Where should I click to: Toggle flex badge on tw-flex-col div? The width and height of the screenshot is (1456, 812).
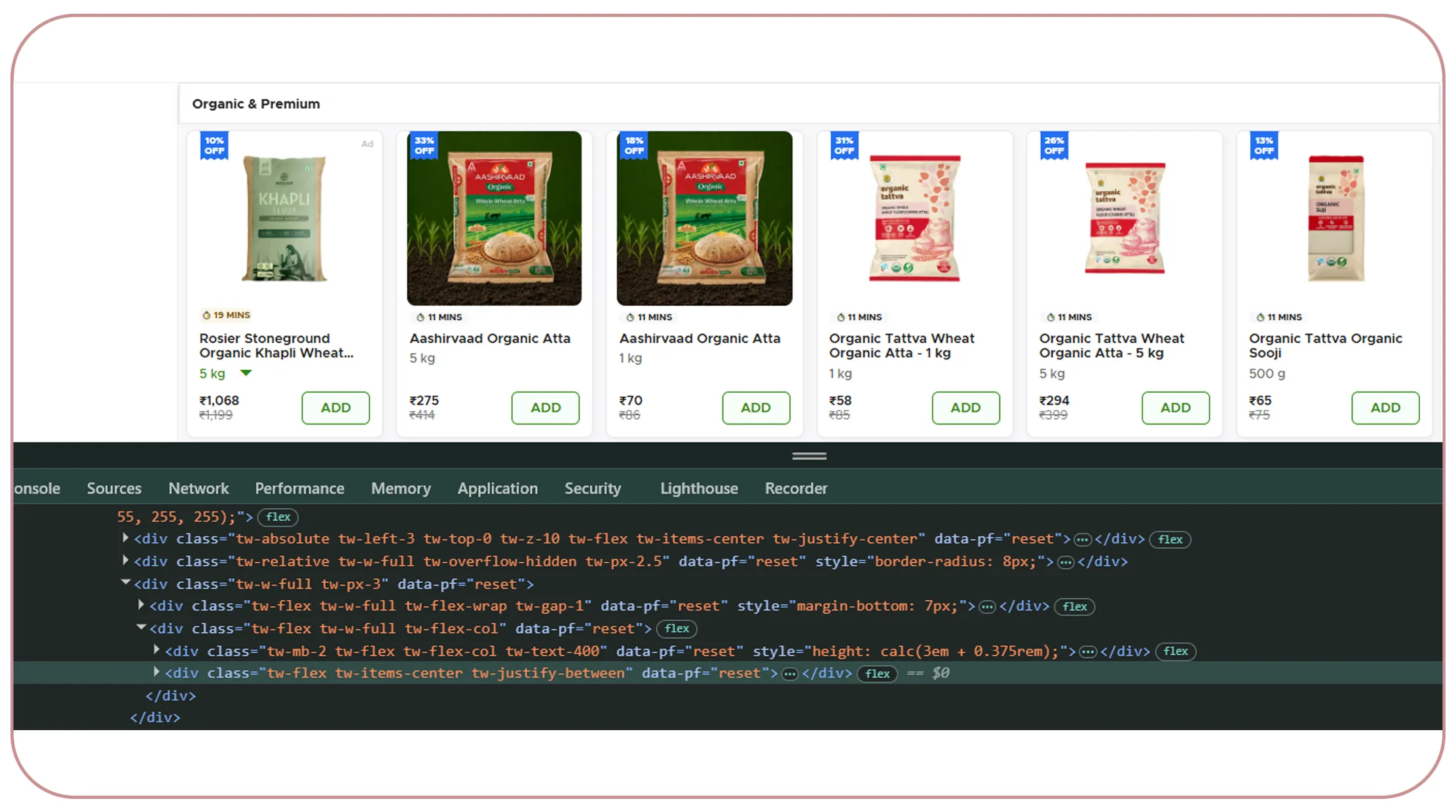coord(677,629)
